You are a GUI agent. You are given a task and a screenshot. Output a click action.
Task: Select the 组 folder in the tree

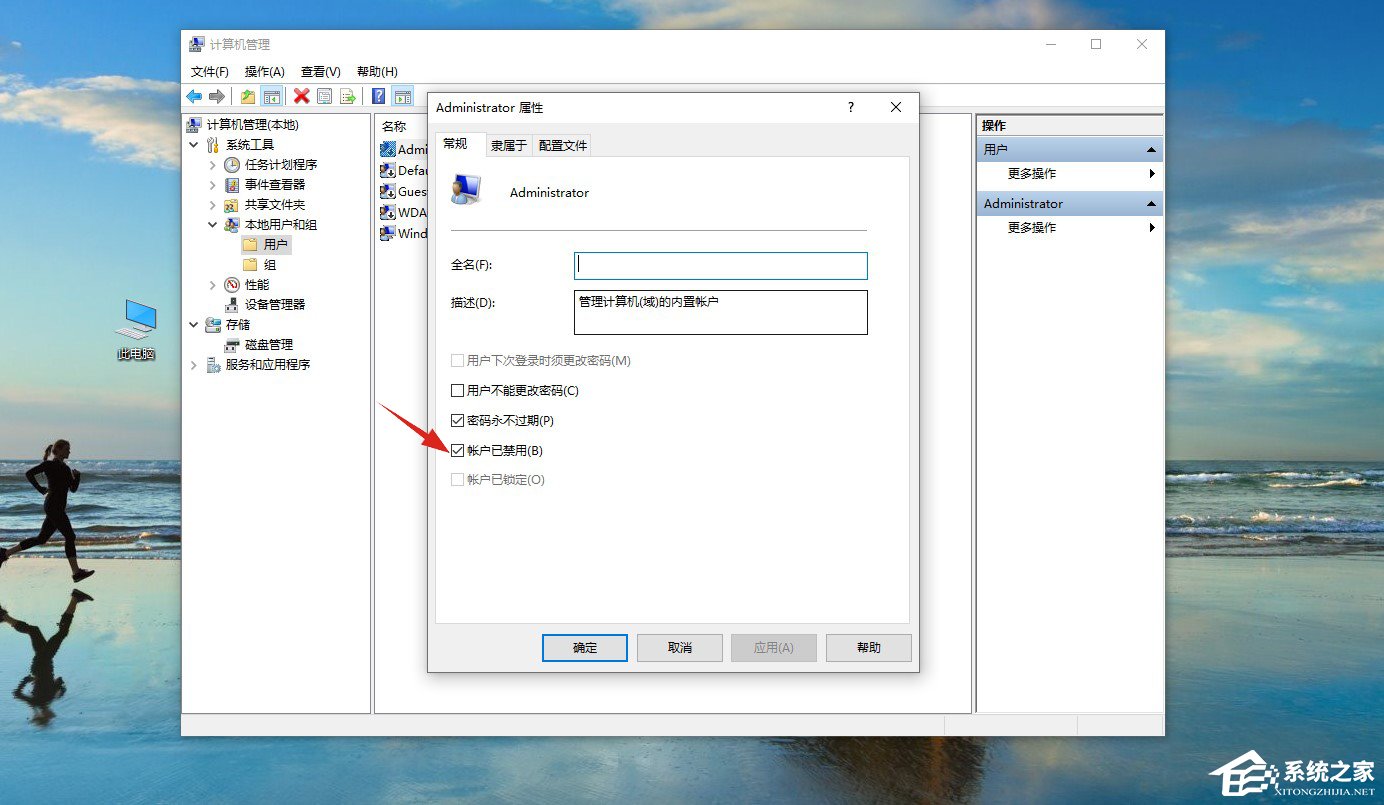pos(259,265)
